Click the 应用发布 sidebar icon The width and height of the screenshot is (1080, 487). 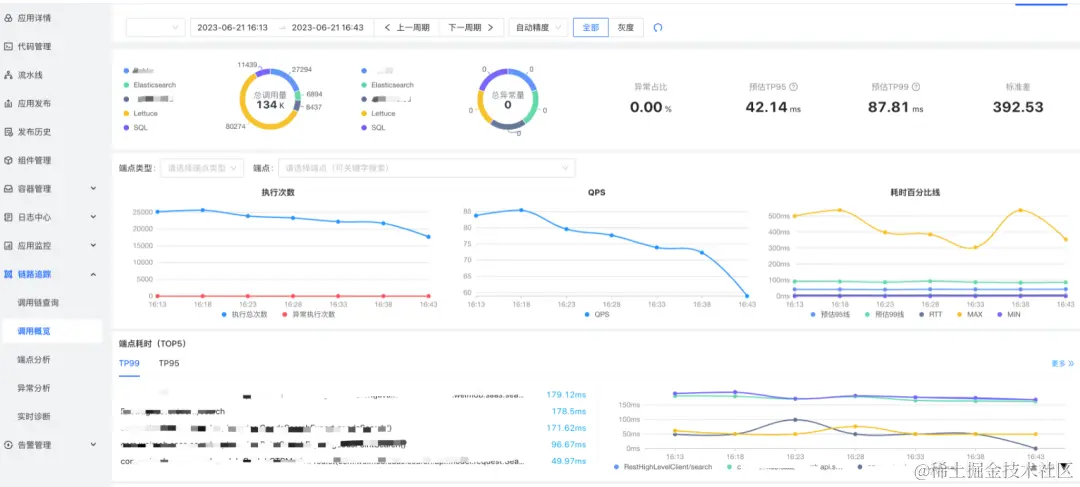click(x=8, y=103)
